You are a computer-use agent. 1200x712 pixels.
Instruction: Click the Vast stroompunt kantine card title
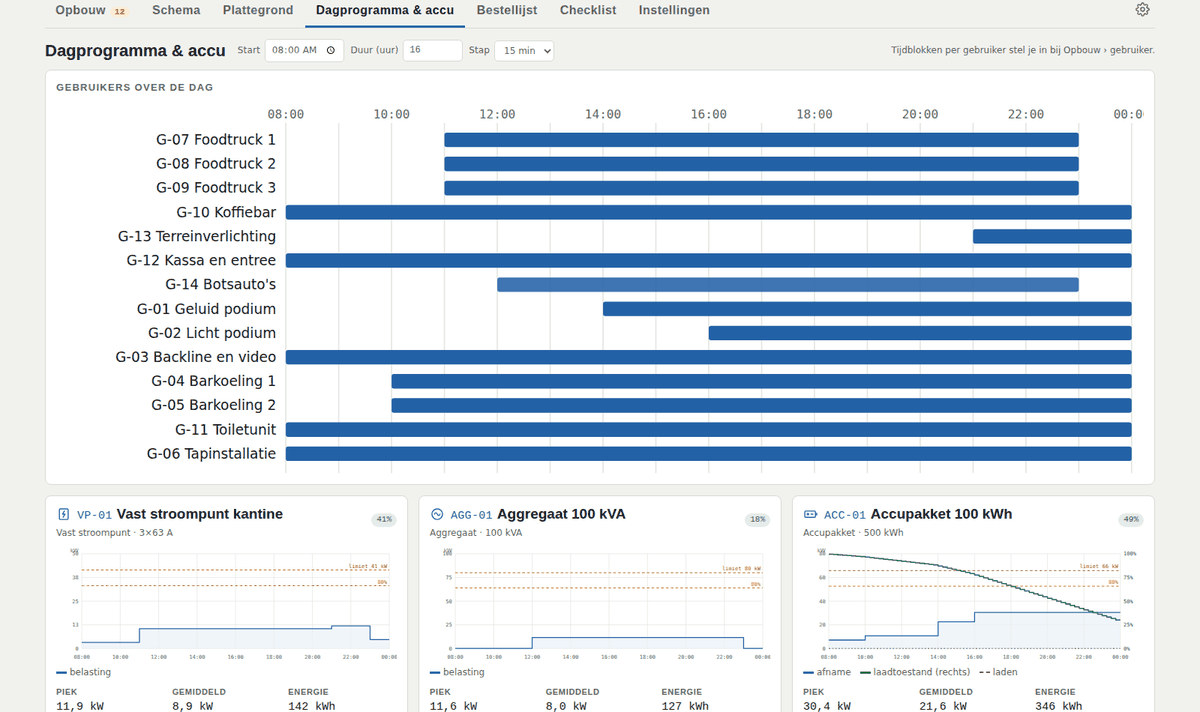tap(200, 514)
